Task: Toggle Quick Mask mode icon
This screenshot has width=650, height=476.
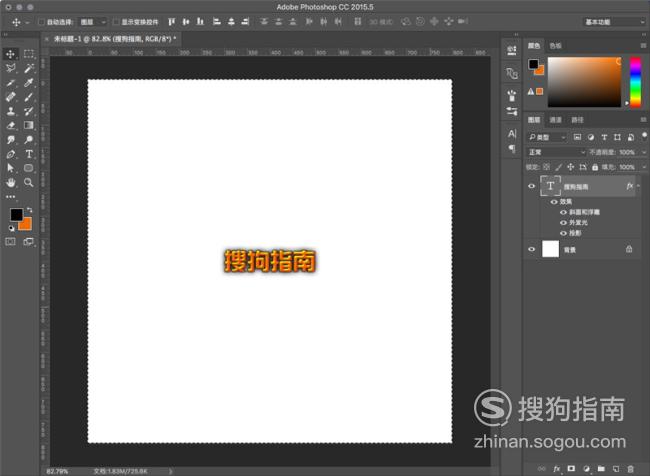Action: pyautogui.click(x=11, y=242)
